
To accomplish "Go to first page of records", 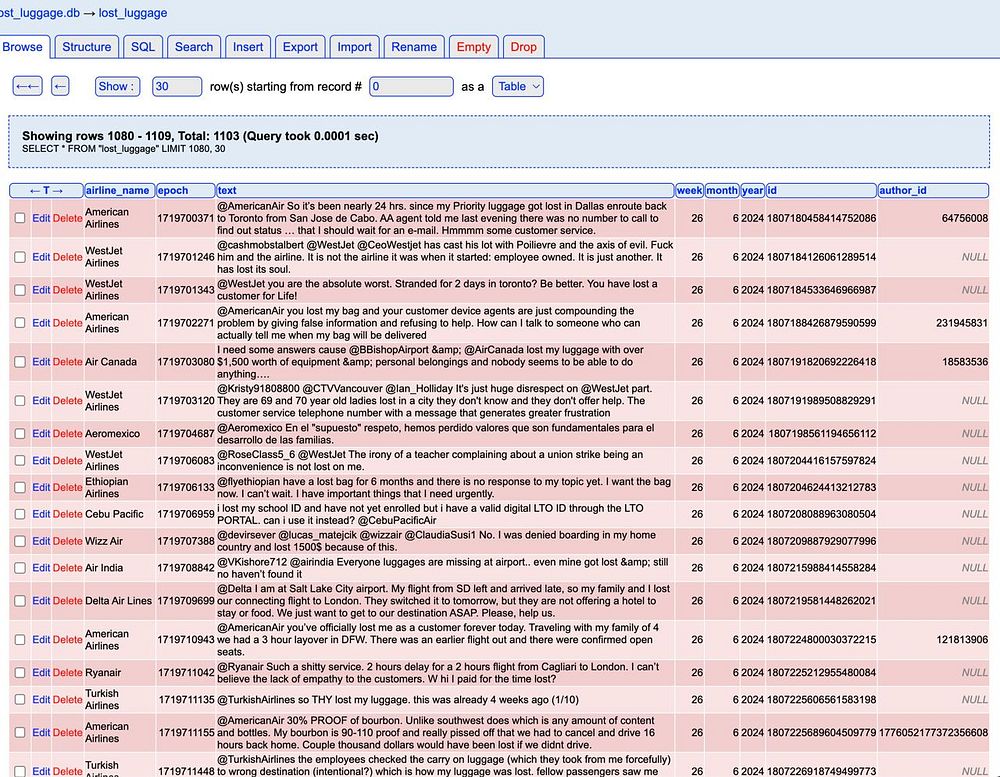I will pos(27,86).
